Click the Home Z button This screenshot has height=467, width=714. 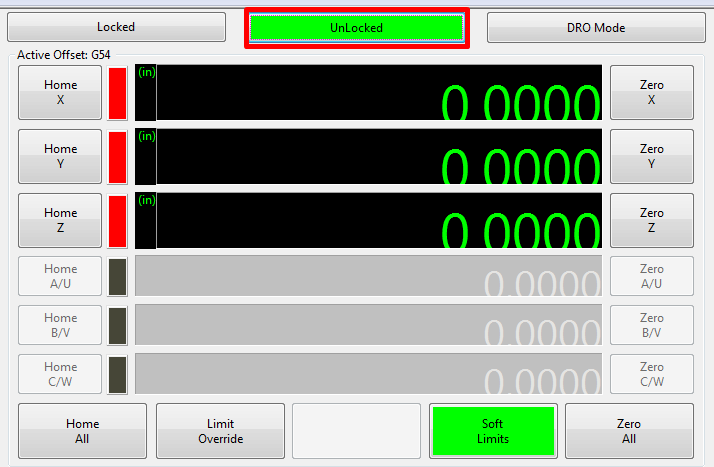pyautogui.click(x=60, y=220)
